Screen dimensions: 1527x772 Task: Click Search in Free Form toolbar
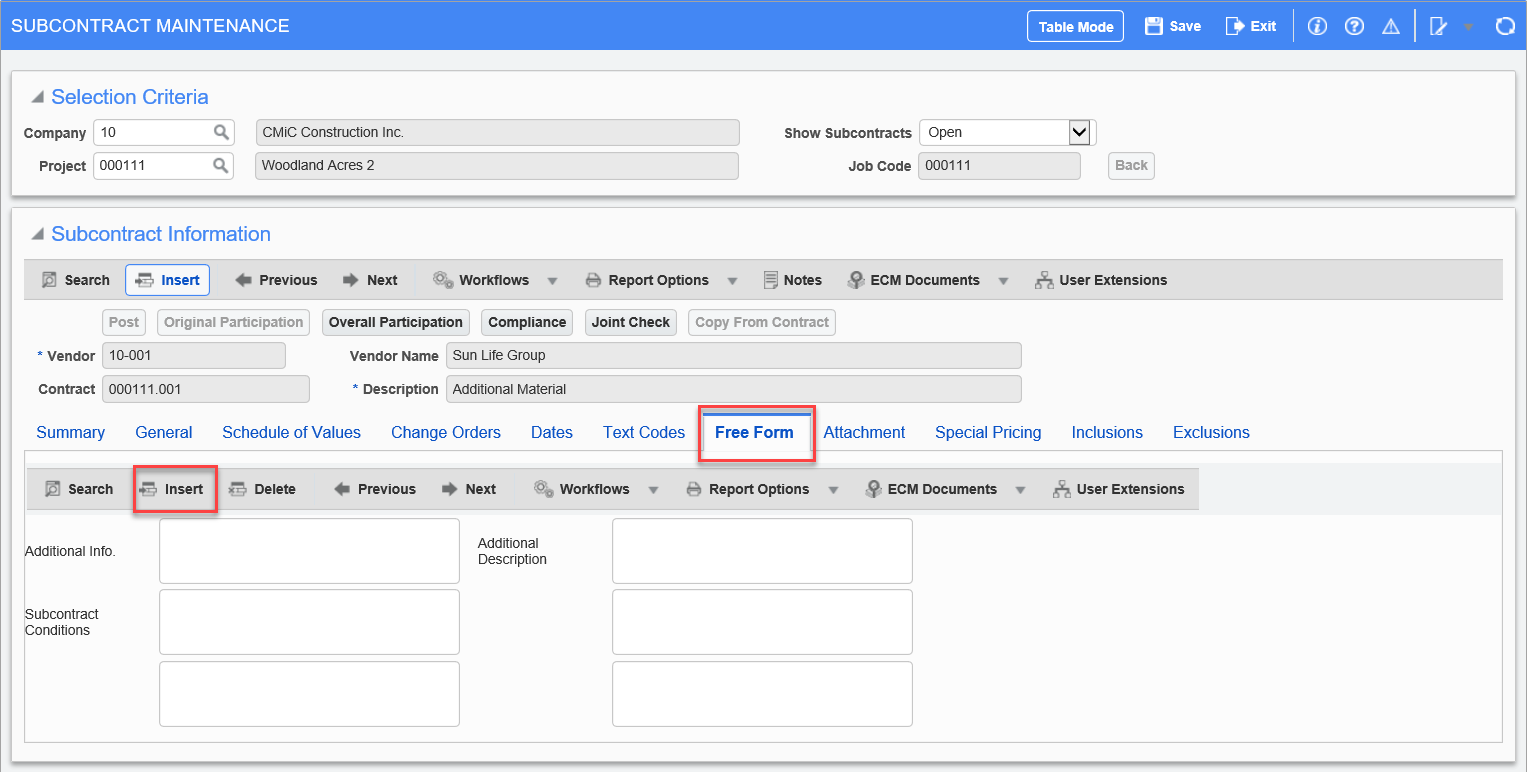click(79, 489)
